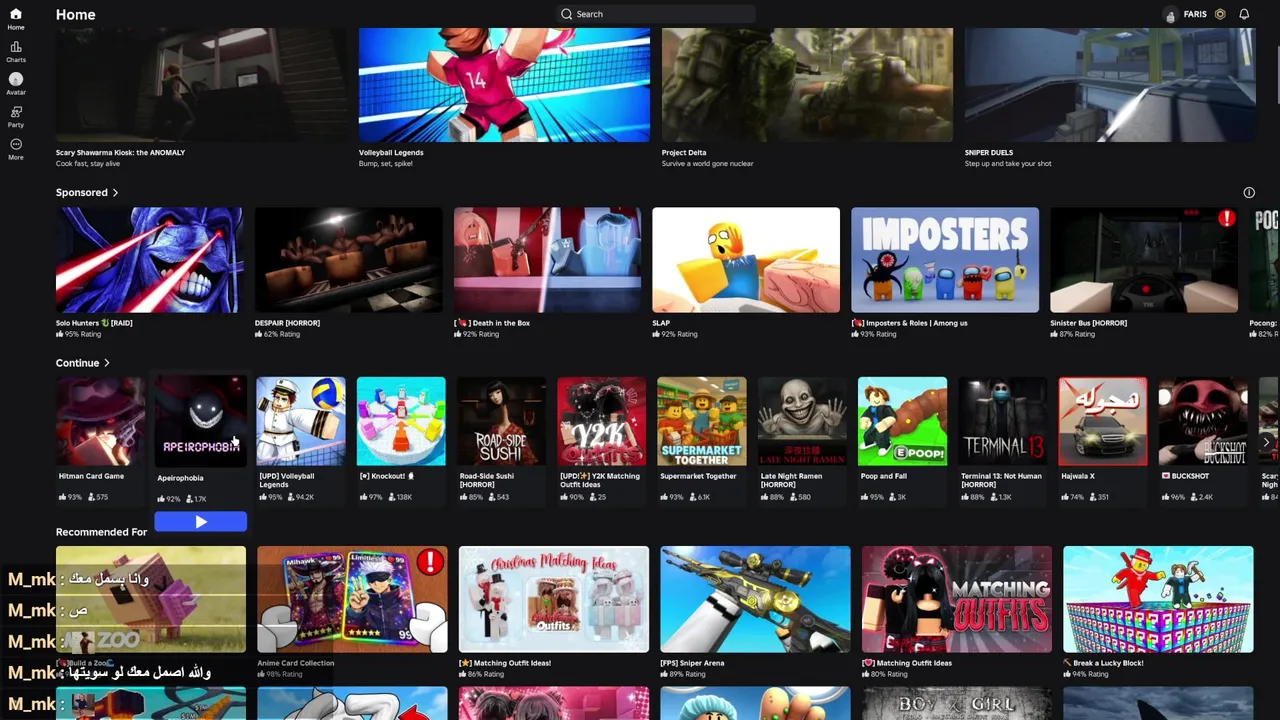Open Matching Outfits recommended game
The height and width of the screenshot is (720, 1280).
[957, 599]
